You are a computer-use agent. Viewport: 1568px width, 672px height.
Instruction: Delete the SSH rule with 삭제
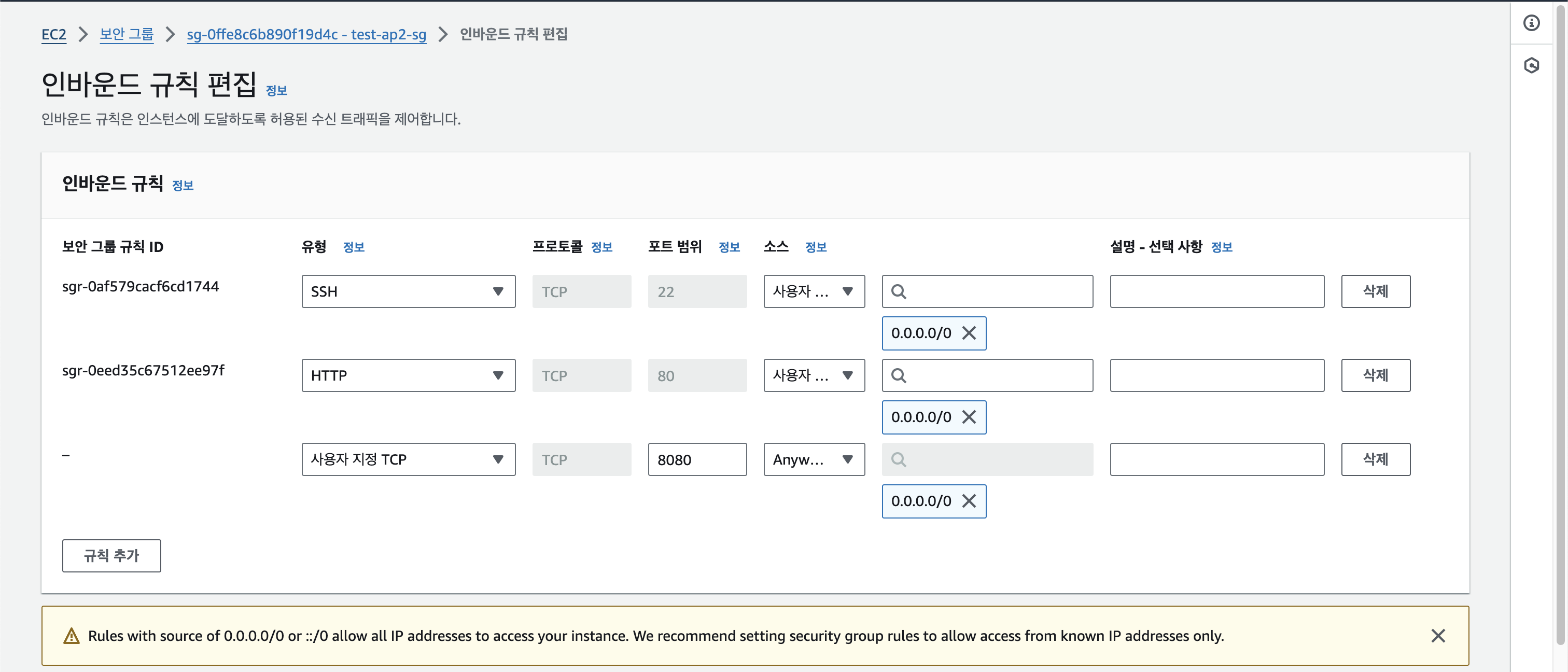tap(1375, 291)
